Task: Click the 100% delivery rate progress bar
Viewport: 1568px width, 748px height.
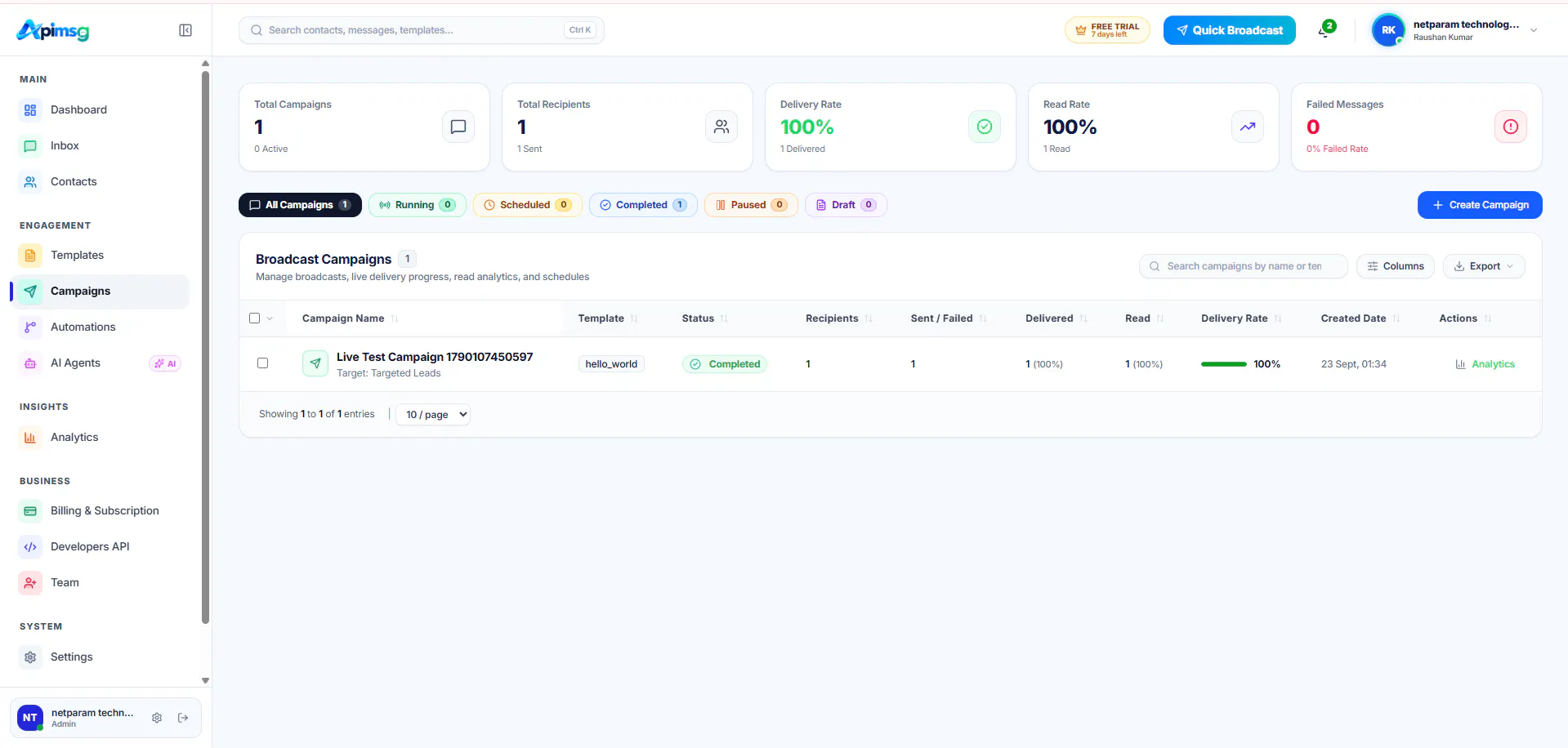Action: click(x=1223, y=364)
